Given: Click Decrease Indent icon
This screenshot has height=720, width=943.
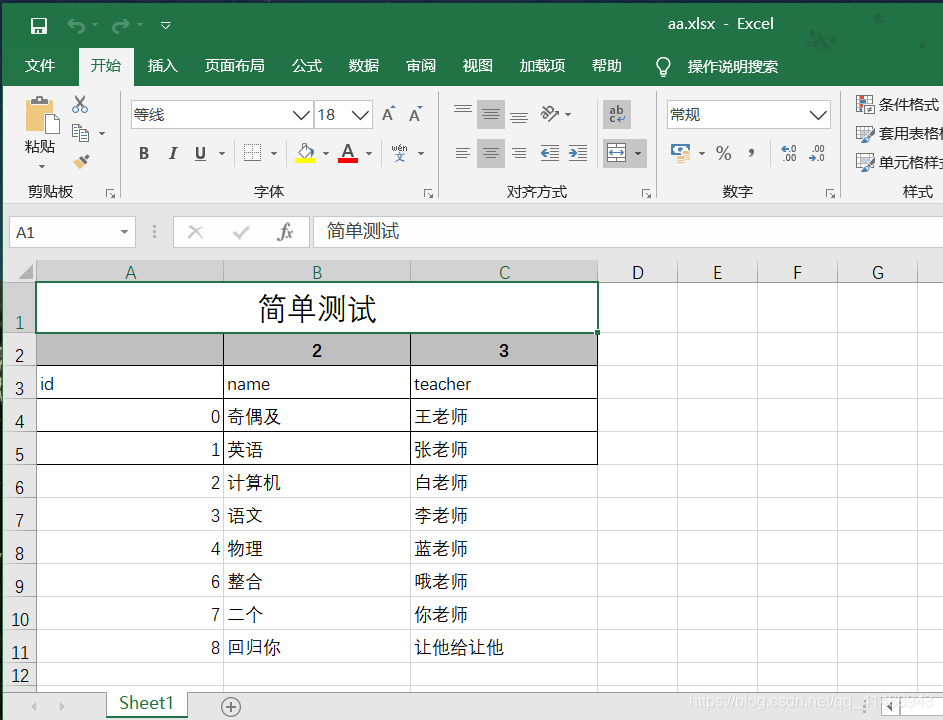Looking at the screenshot, I should pos(550,153).
